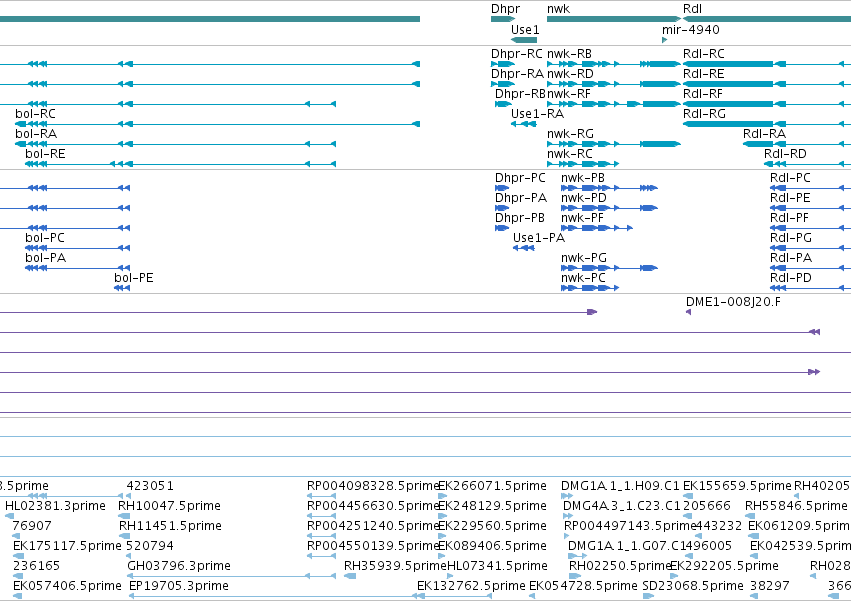
Task: Click the bol-RC transcript label
Action: pos(35,114)
